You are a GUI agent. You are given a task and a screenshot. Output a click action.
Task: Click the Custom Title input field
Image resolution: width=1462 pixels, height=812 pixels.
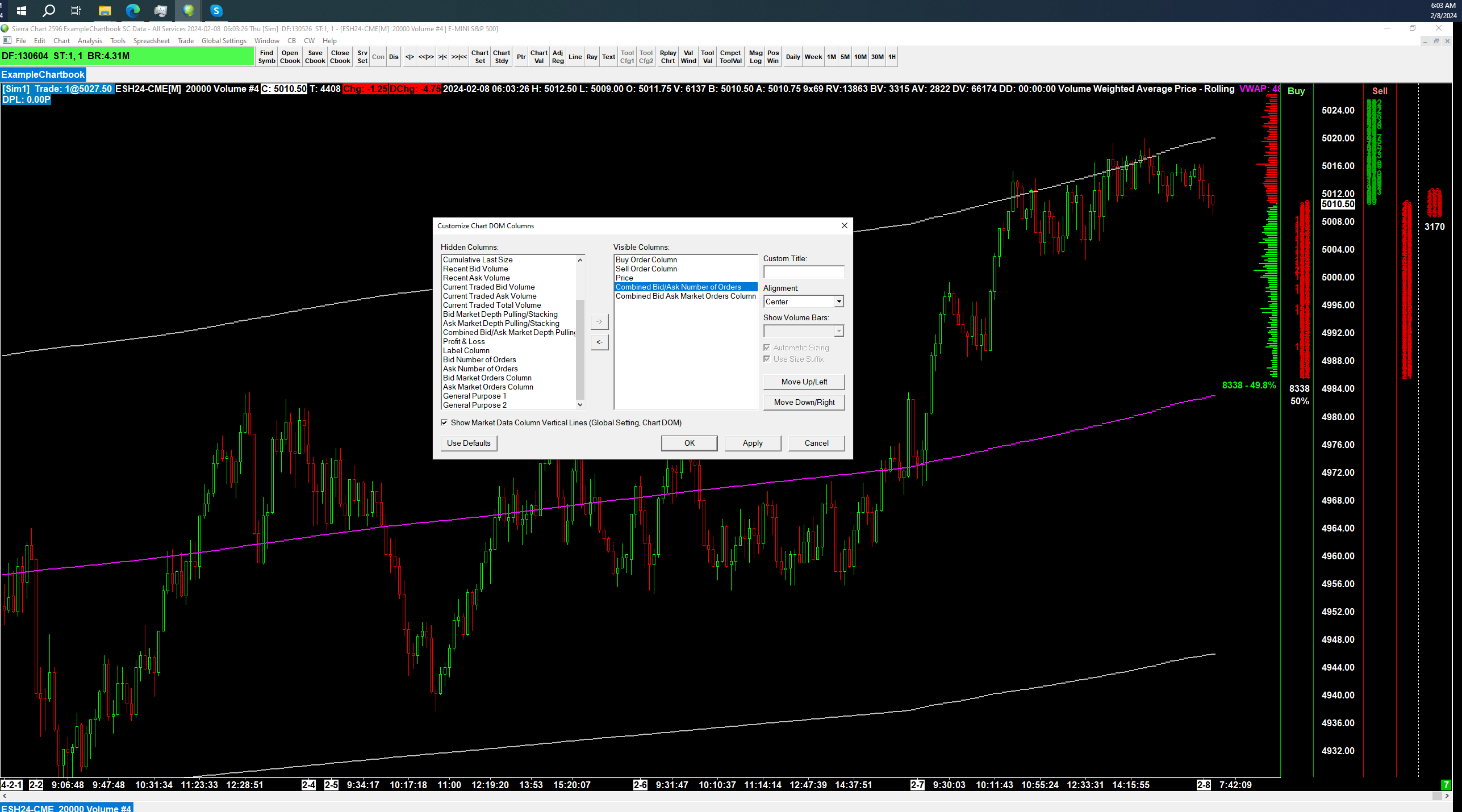click(x=803, y=272)
